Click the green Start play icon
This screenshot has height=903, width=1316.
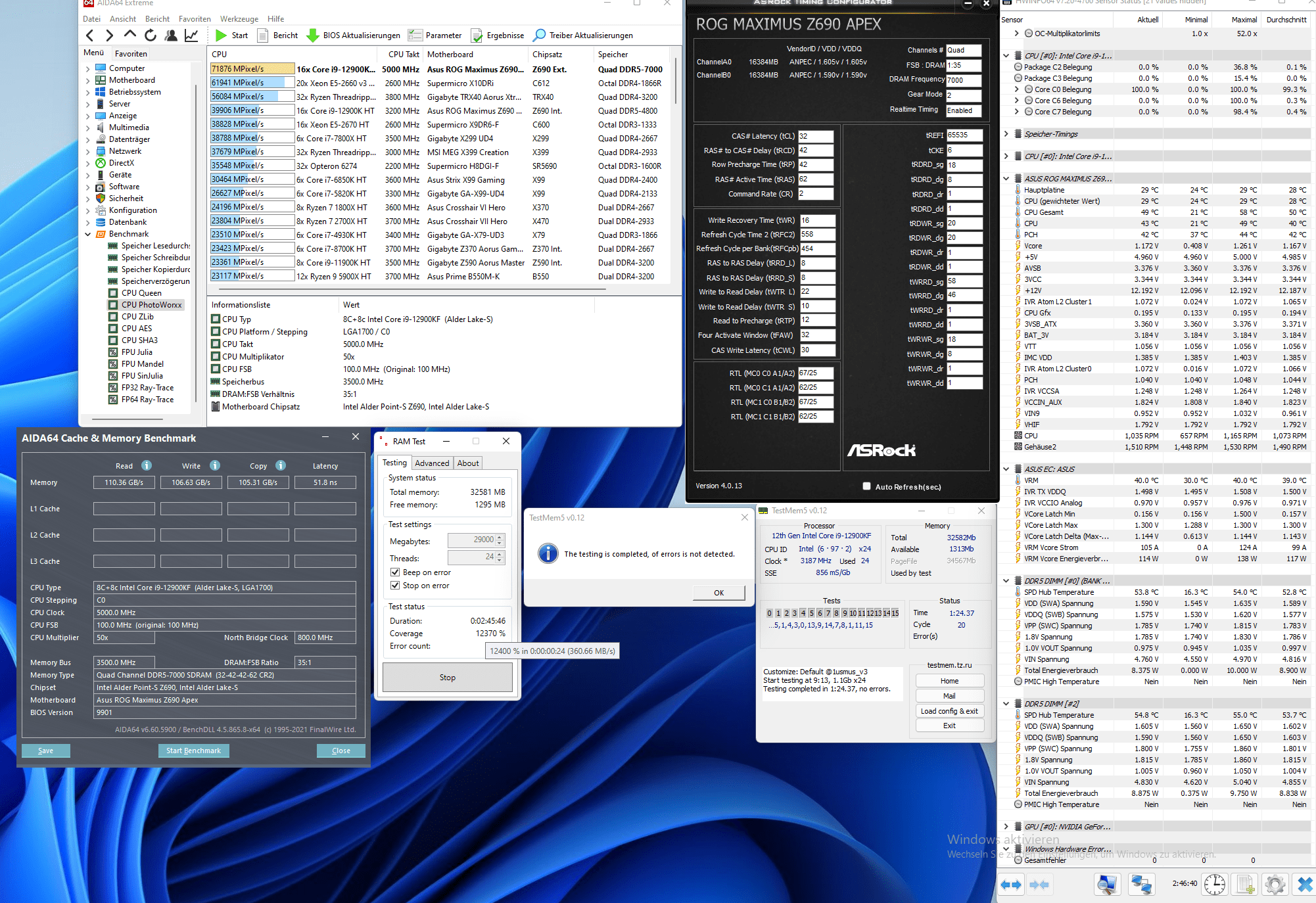222,35
